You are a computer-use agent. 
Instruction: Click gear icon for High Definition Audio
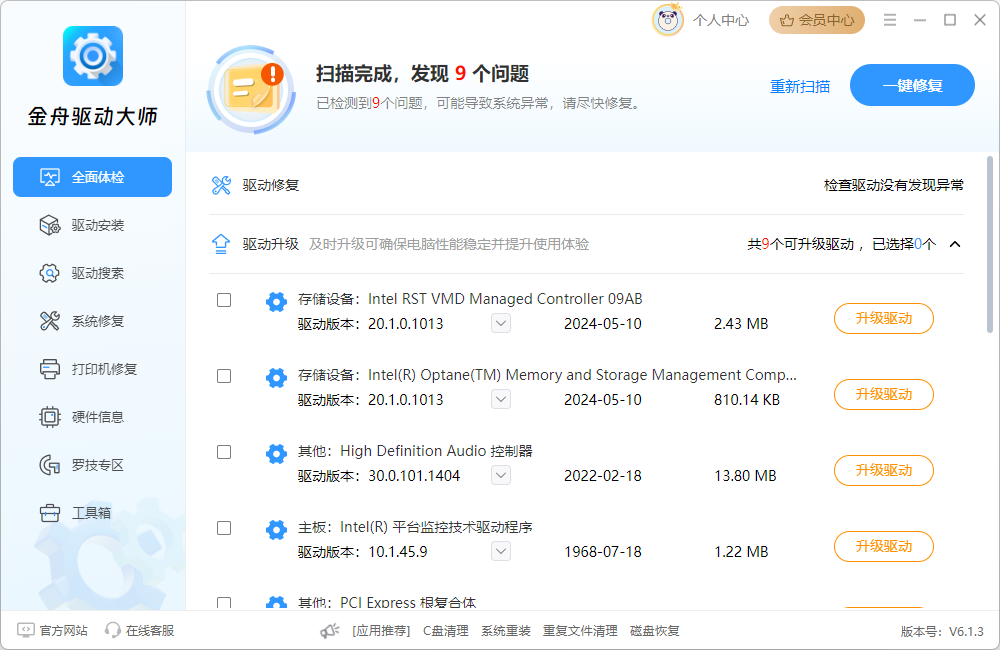tap(276, 453)
